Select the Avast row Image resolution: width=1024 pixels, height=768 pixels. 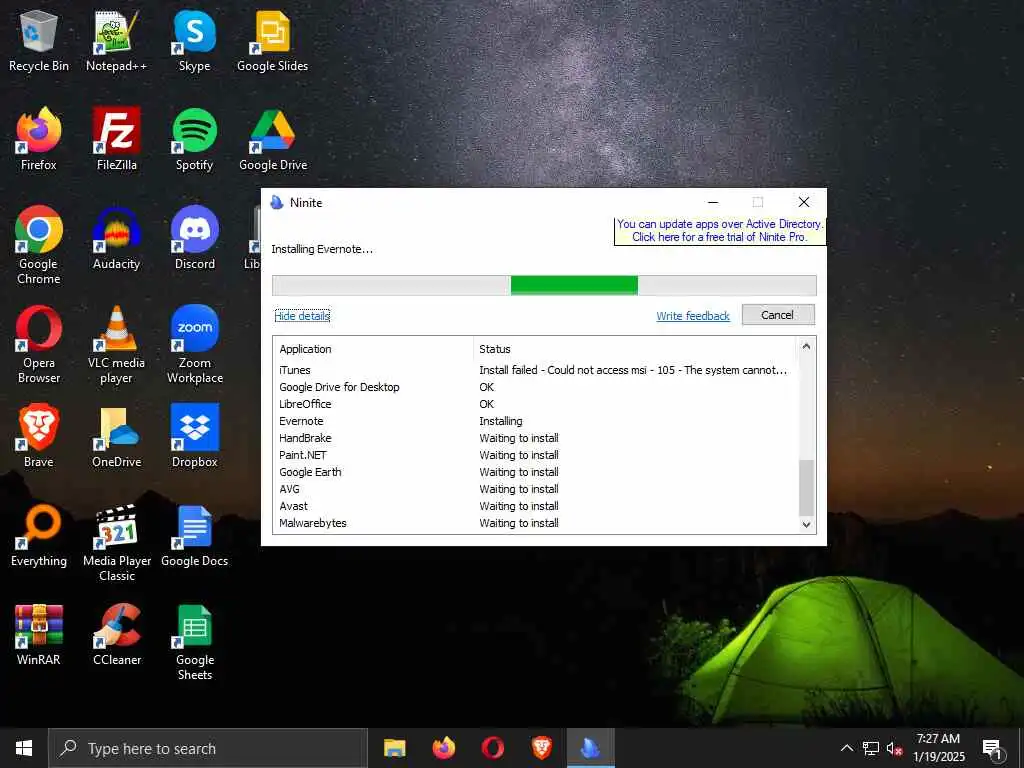click(x=536, y=506)
